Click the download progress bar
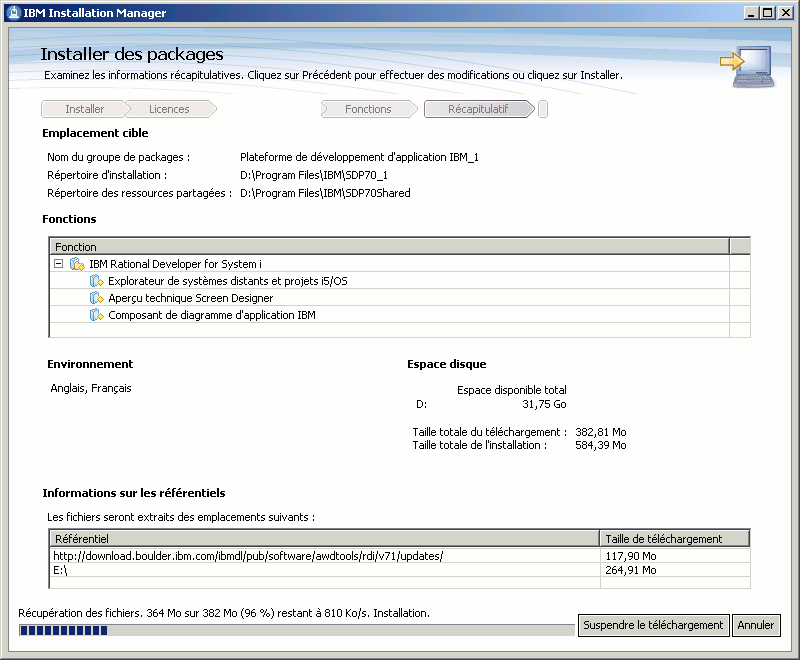800x660 pixels. pos(296,630)
